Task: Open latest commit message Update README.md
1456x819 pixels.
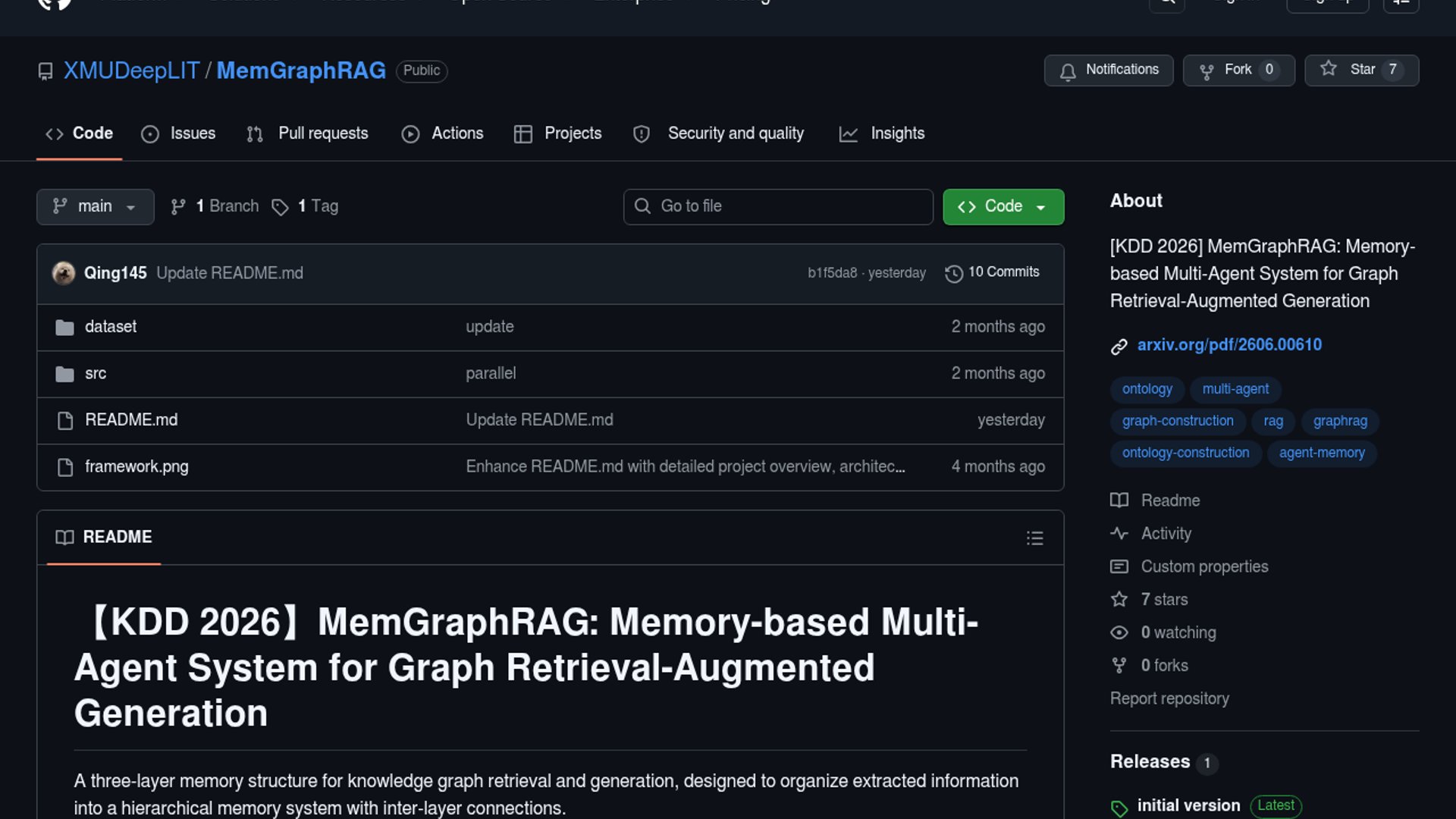Action: click(230, 273)
